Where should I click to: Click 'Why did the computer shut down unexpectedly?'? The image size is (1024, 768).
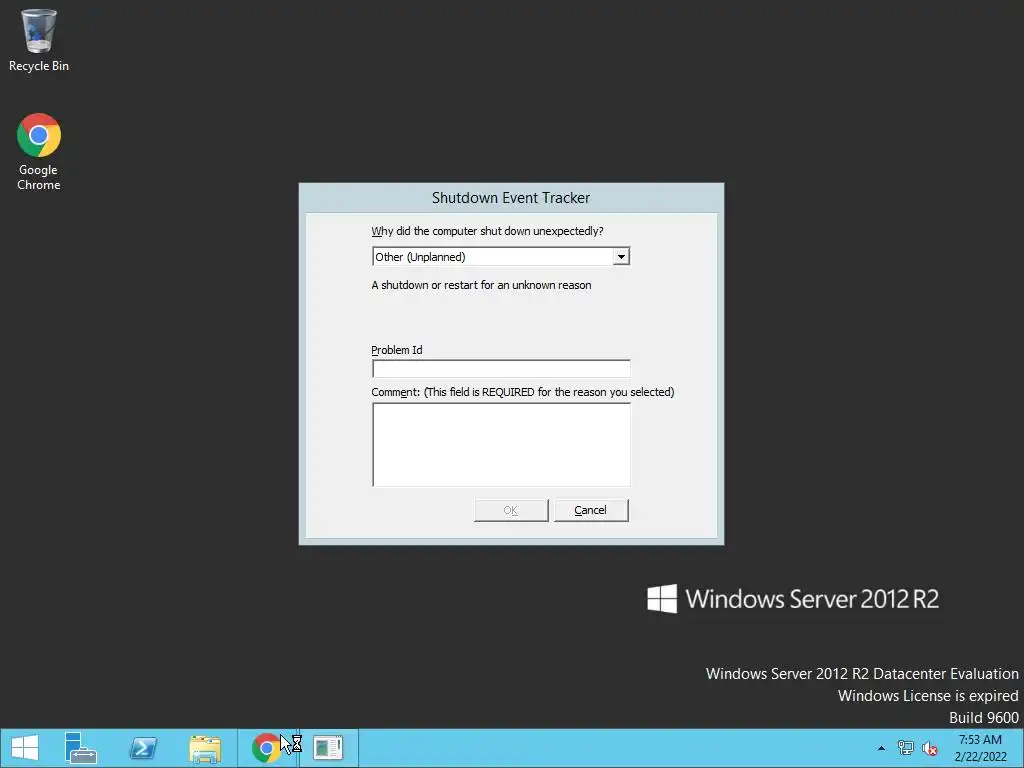[x=487, y=231]
